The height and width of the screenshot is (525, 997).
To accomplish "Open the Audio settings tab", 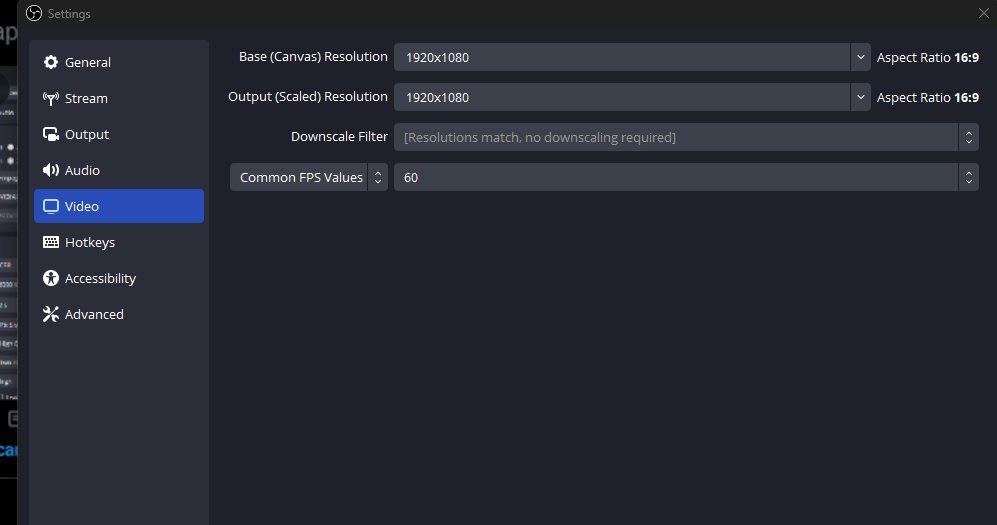I will 119,170.
